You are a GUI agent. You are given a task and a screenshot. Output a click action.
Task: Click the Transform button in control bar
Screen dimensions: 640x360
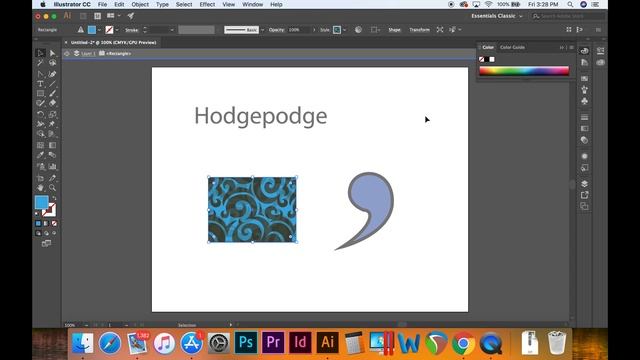tap(420, 30)
